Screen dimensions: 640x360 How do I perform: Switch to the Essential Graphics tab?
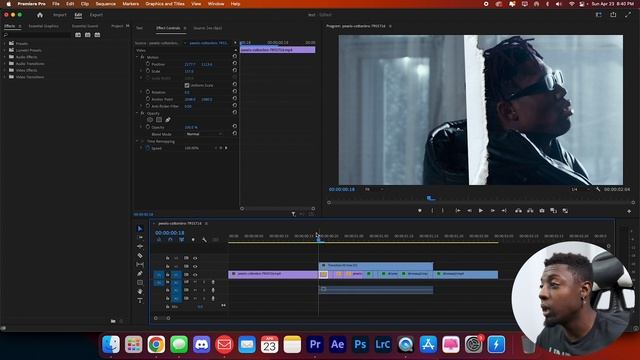click(43, 26)
